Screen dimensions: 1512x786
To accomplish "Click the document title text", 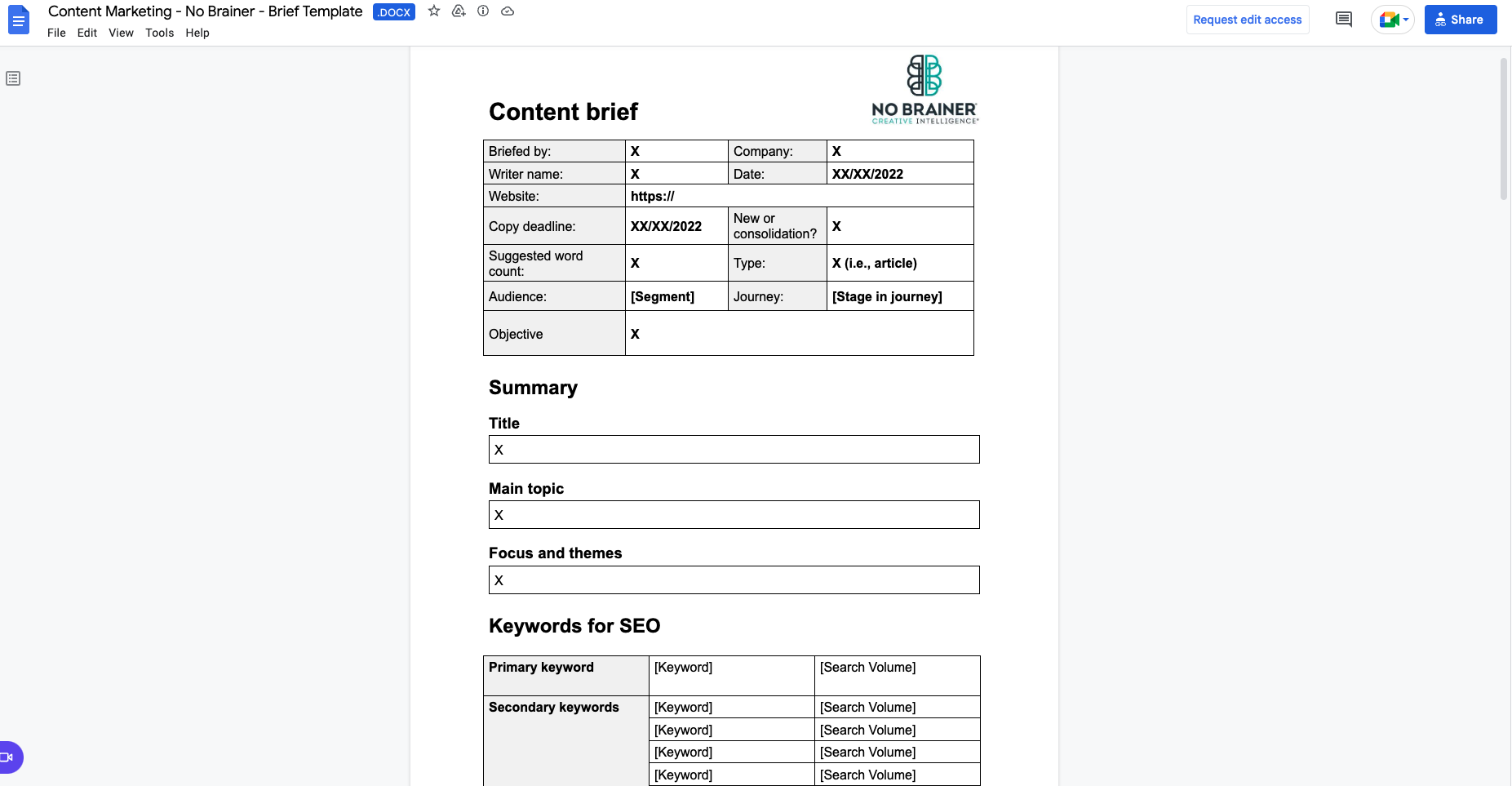I will [205, 11].
